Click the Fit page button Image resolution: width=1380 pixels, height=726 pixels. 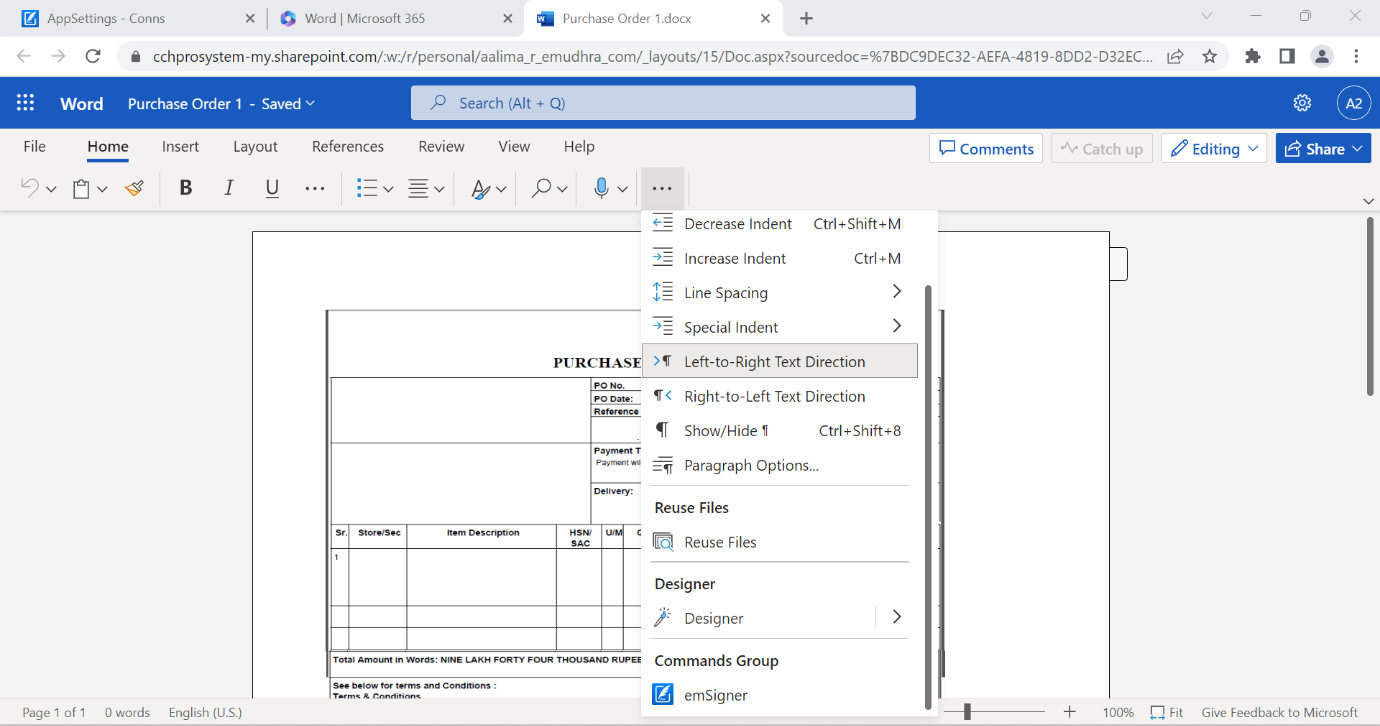pyautogui.click(x=1167, y=712)
